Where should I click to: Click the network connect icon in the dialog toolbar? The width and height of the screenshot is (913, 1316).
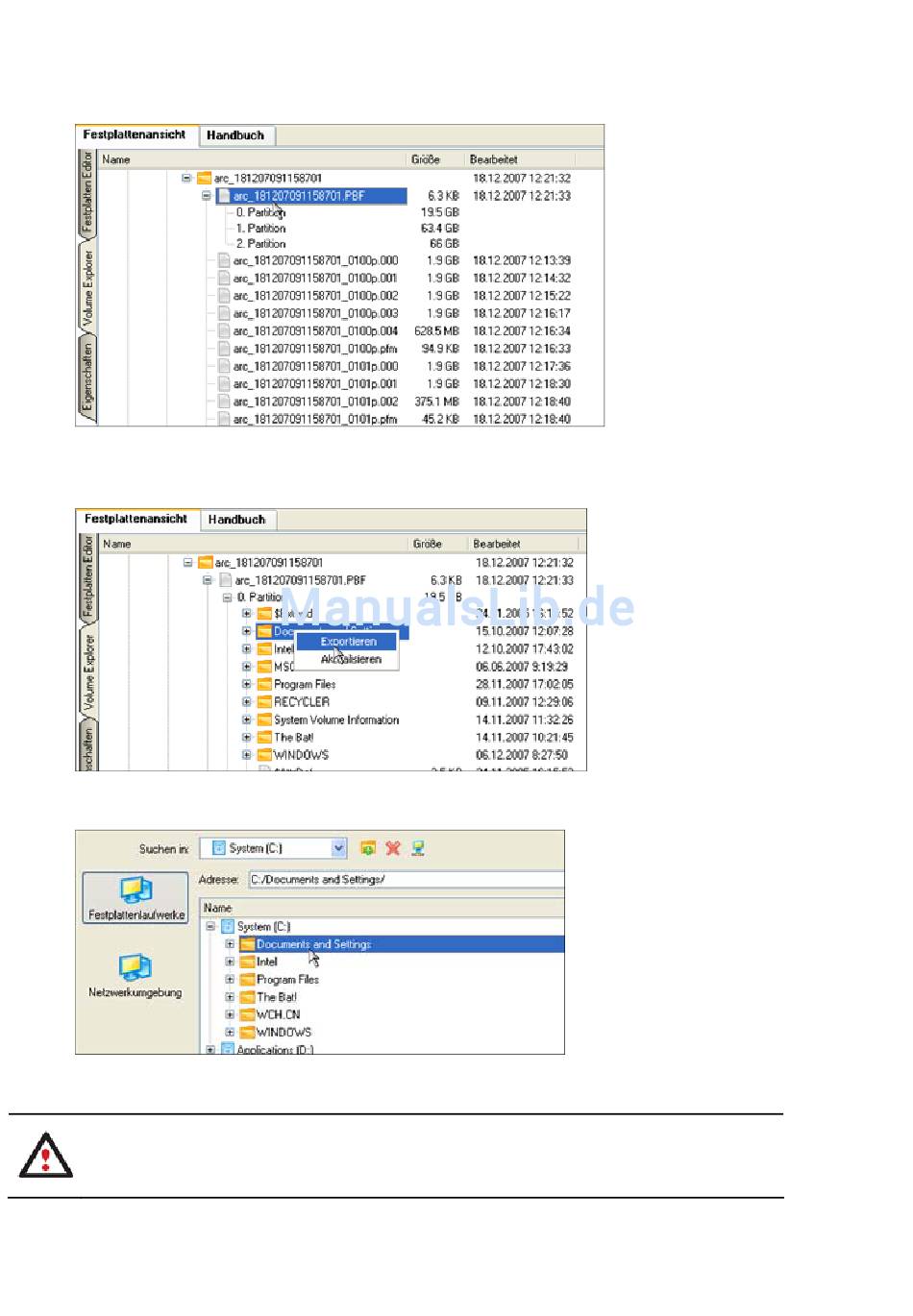tap(418, 848)
